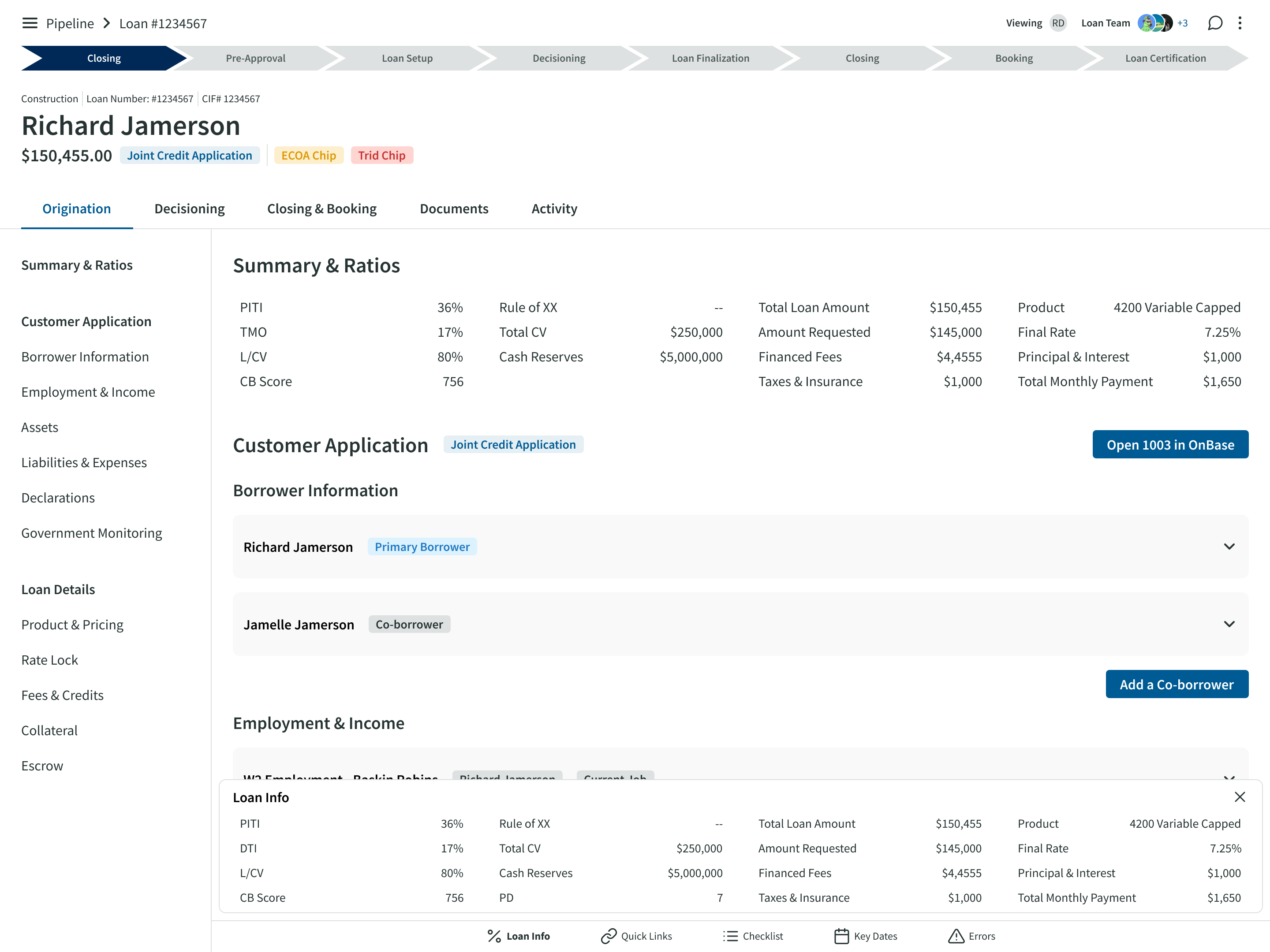Click the Loan Info percent icon
1270x952 pixels.
point(494,936)
